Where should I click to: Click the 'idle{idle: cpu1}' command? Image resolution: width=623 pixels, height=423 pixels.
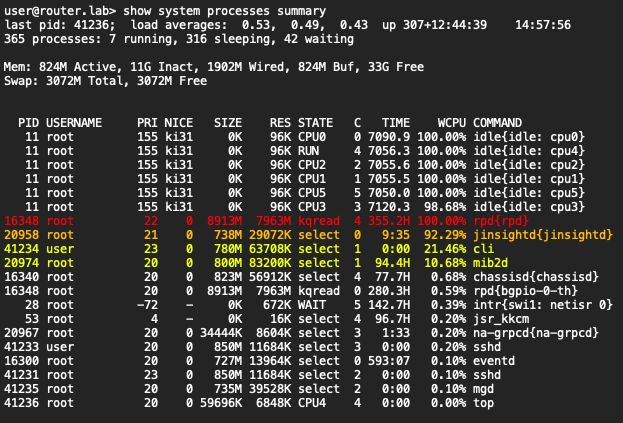(x=529, y=179)
